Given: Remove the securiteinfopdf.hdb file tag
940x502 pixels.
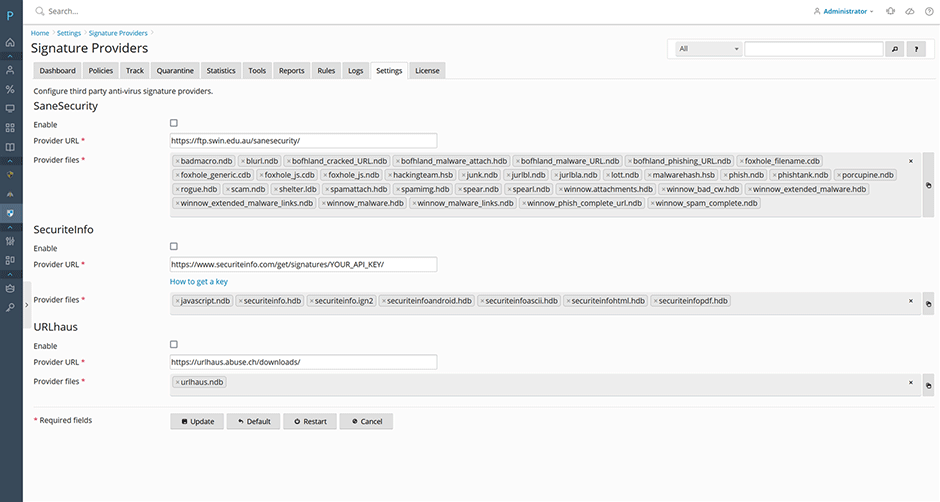Looking at the screenshot, I should coord(656,301).
